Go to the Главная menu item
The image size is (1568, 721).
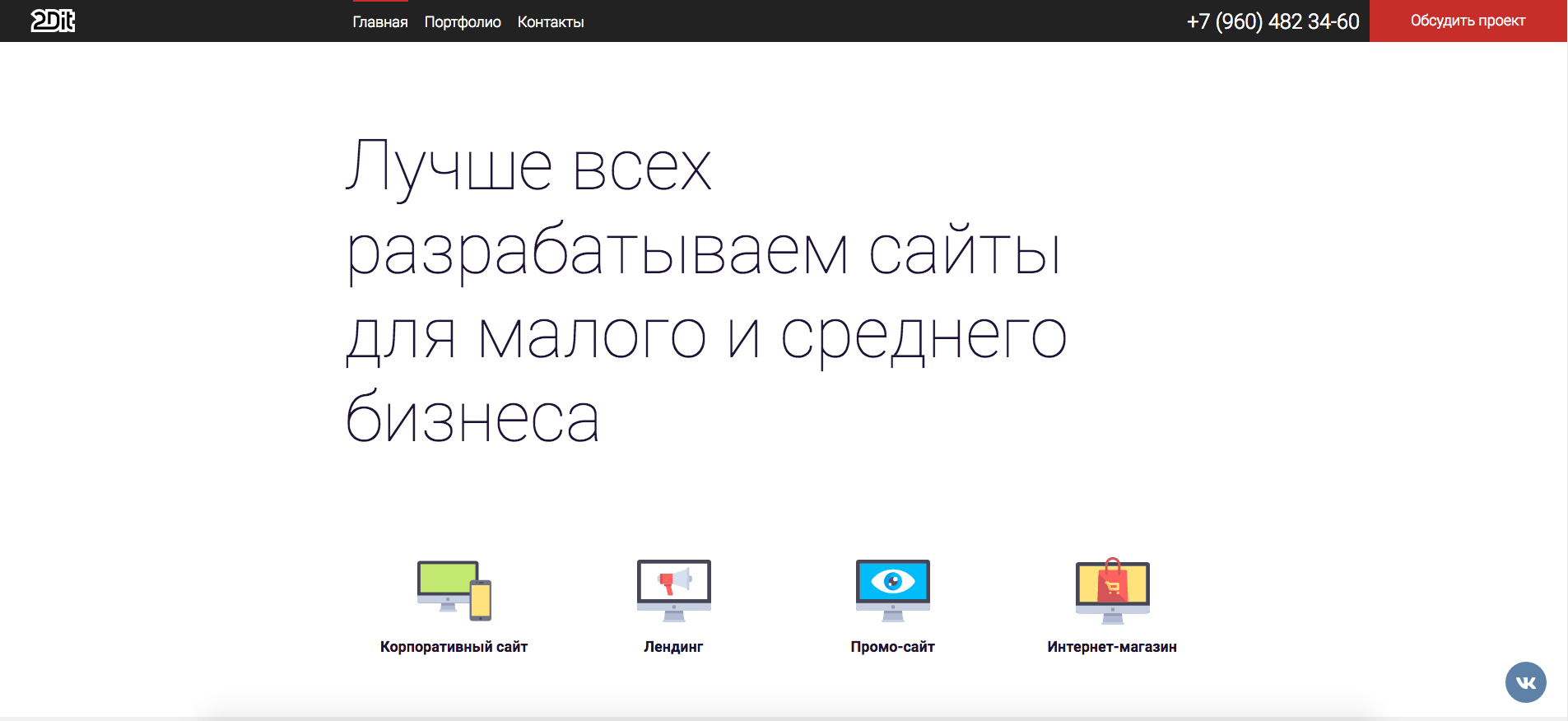click(x=380, y=22)
